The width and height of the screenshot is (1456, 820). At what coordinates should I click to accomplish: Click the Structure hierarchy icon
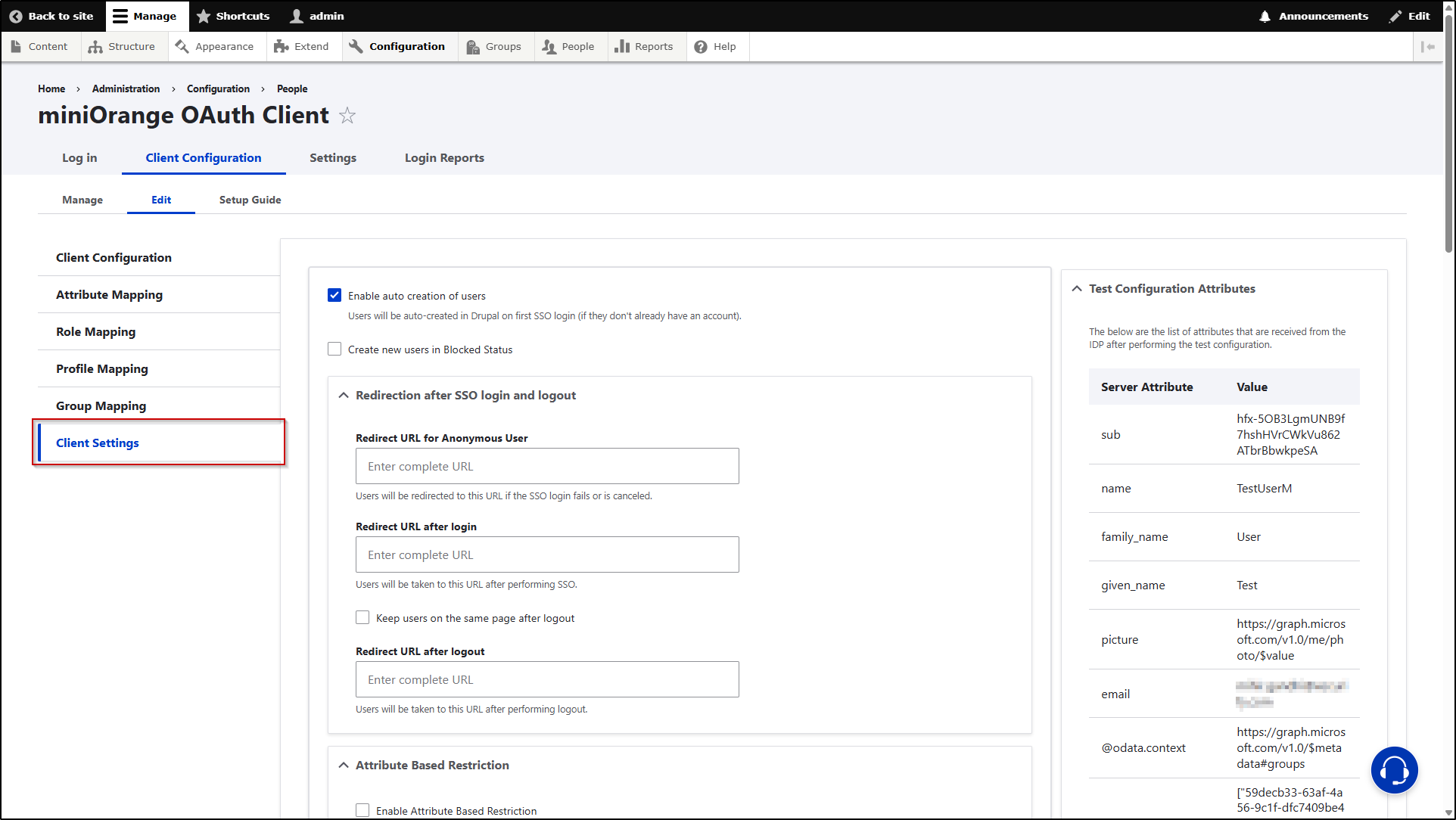(x=95, y=47)
